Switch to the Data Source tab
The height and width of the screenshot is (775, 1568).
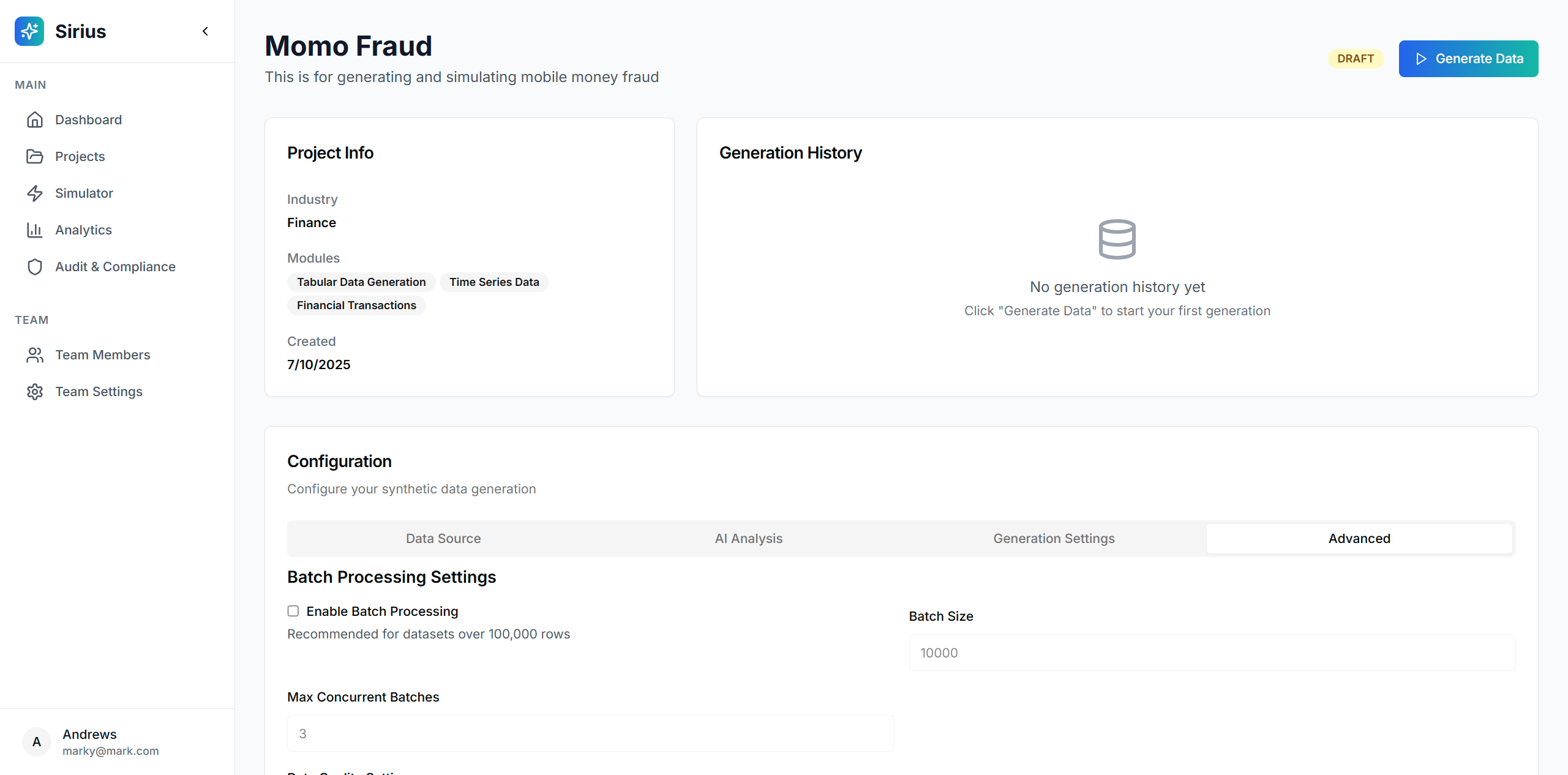coord(443,539)
